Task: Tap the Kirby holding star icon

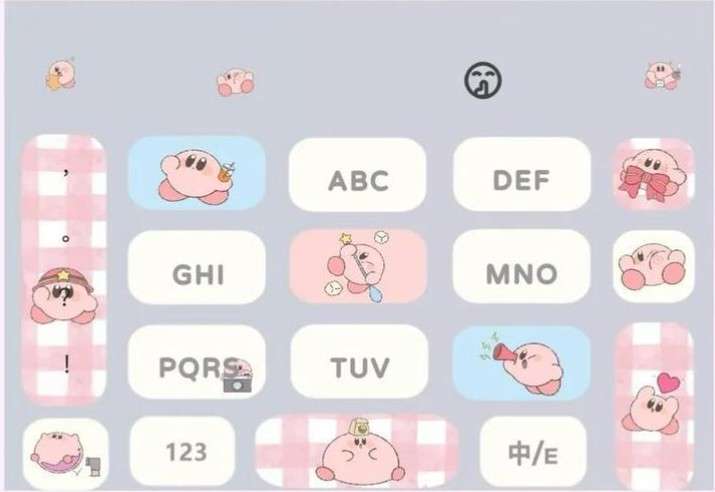Action: (60, 73)
